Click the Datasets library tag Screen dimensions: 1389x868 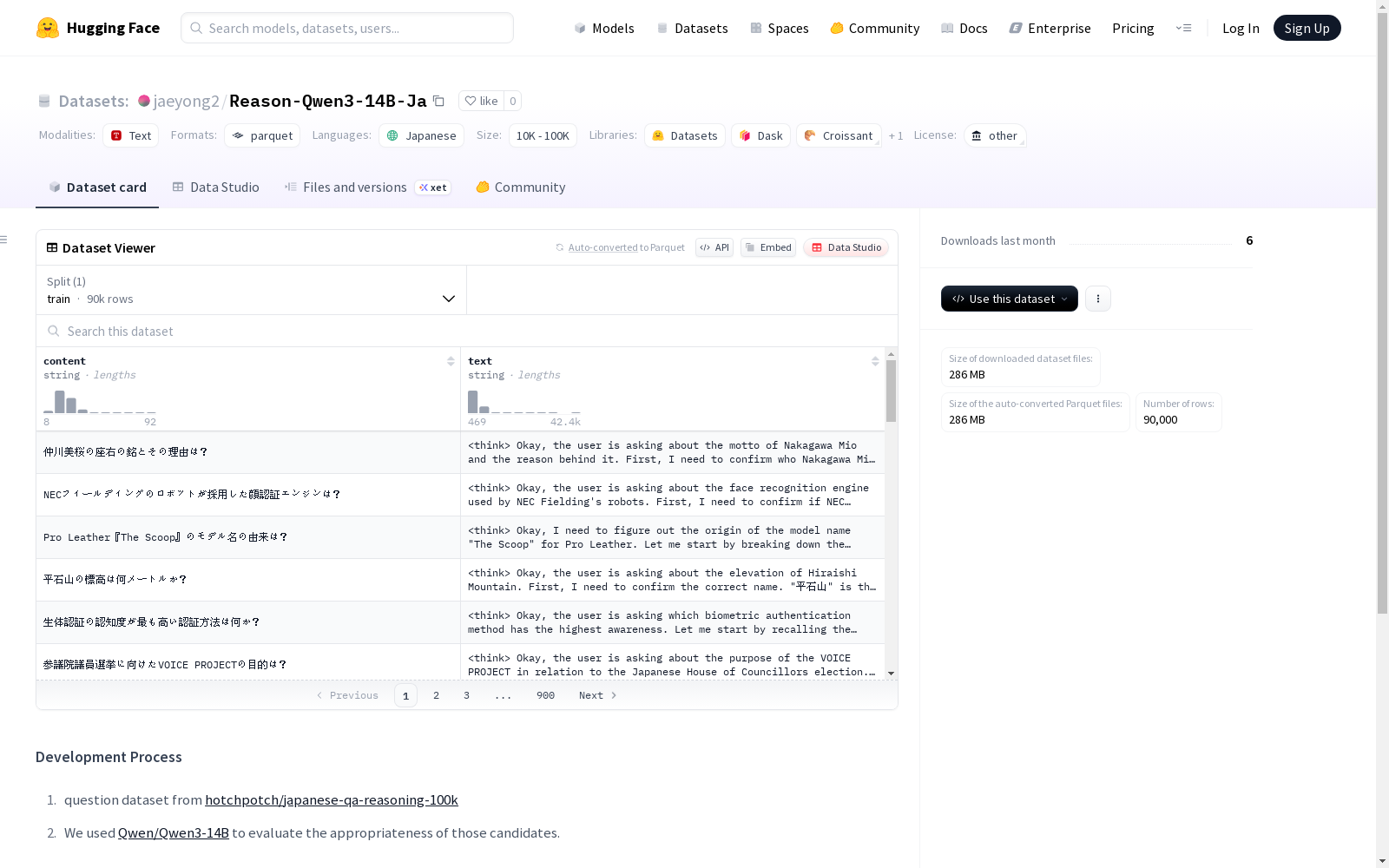click(685, 135)
